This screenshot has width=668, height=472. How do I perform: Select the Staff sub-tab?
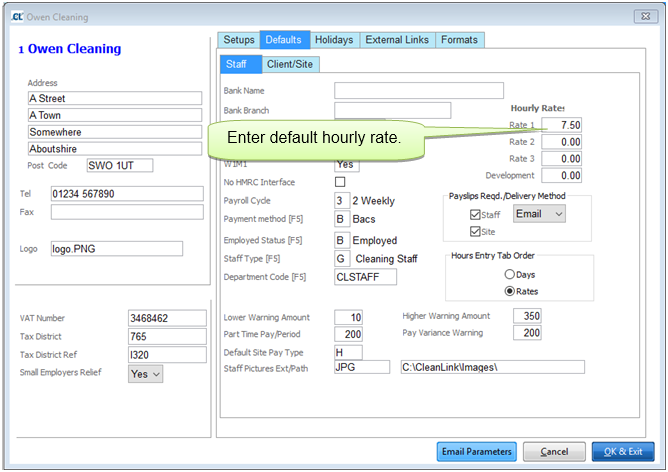241,64
